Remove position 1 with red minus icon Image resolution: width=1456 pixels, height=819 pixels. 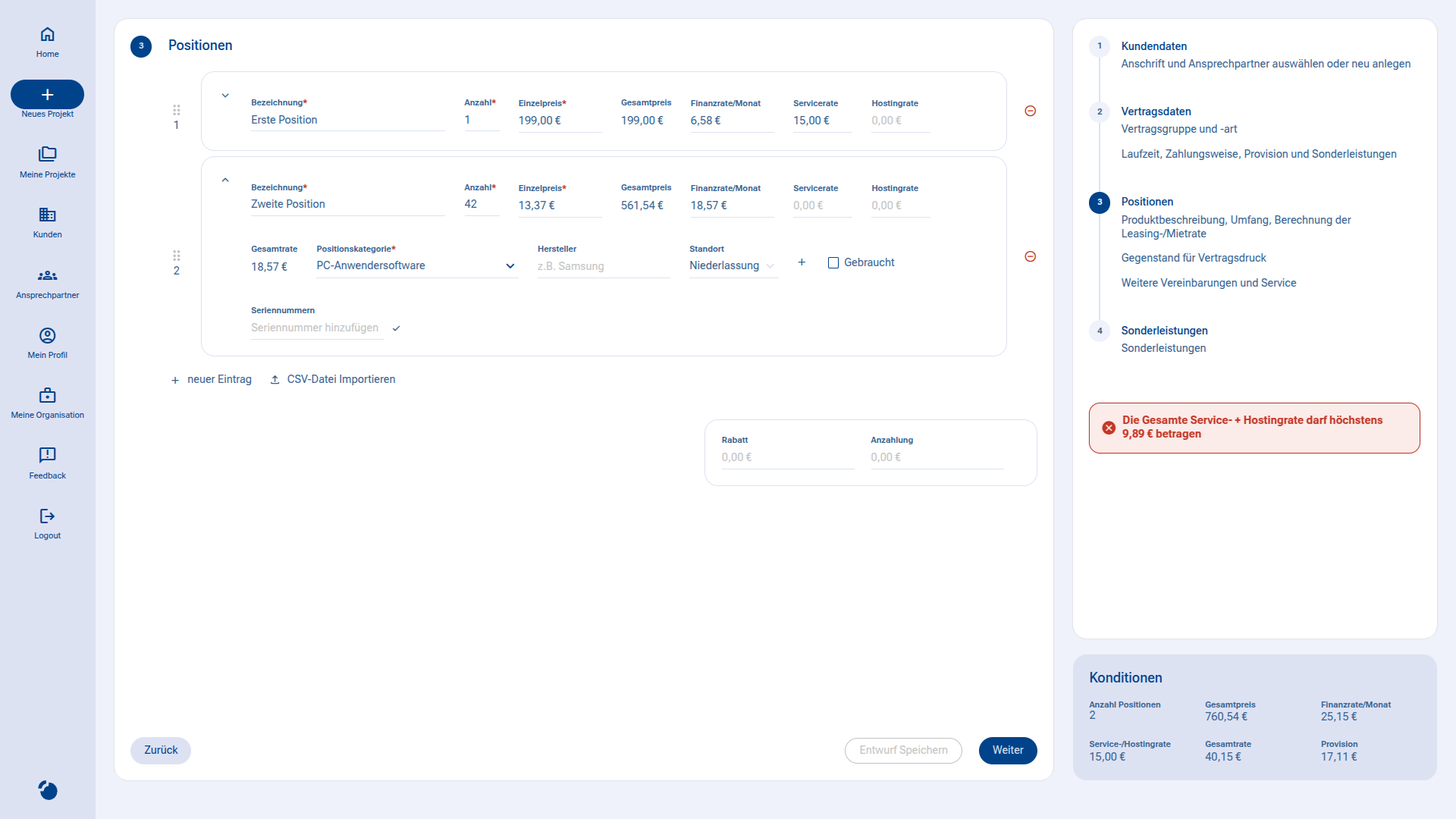pyautogui.click(x=1030, y=111)
